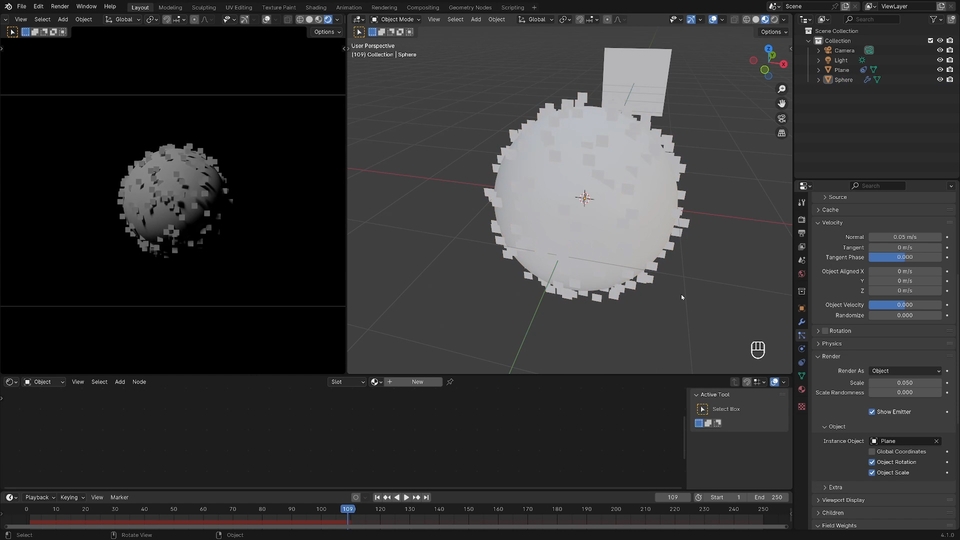Viewport: 960px width, 540px height.
Task: Expand the Camera item in outliner
Action: point(819,50)
